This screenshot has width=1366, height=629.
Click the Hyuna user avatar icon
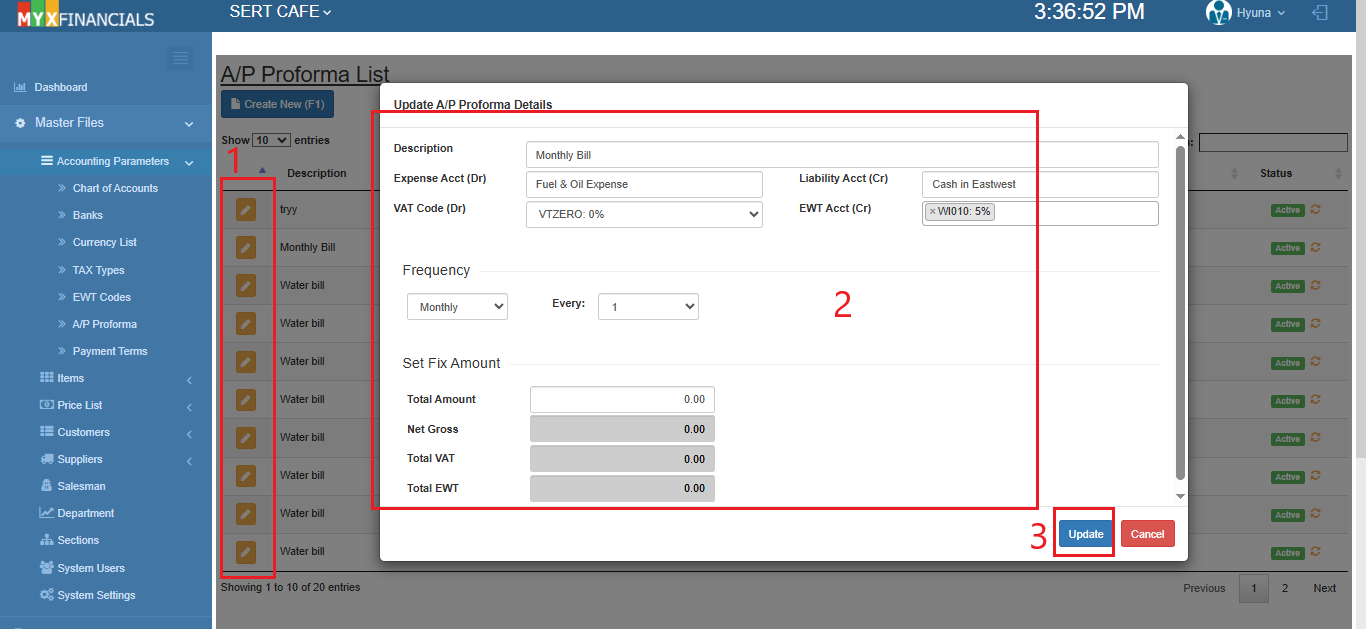[x=1218, y=13]
